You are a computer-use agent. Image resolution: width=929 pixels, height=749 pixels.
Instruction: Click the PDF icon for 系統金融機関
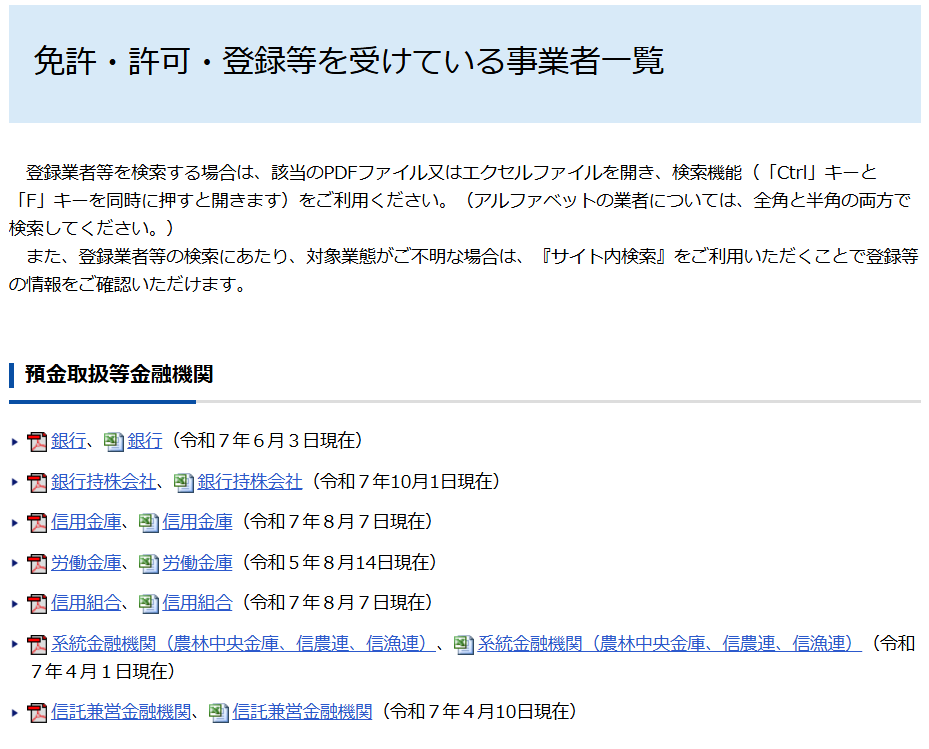tap(37, 645)
